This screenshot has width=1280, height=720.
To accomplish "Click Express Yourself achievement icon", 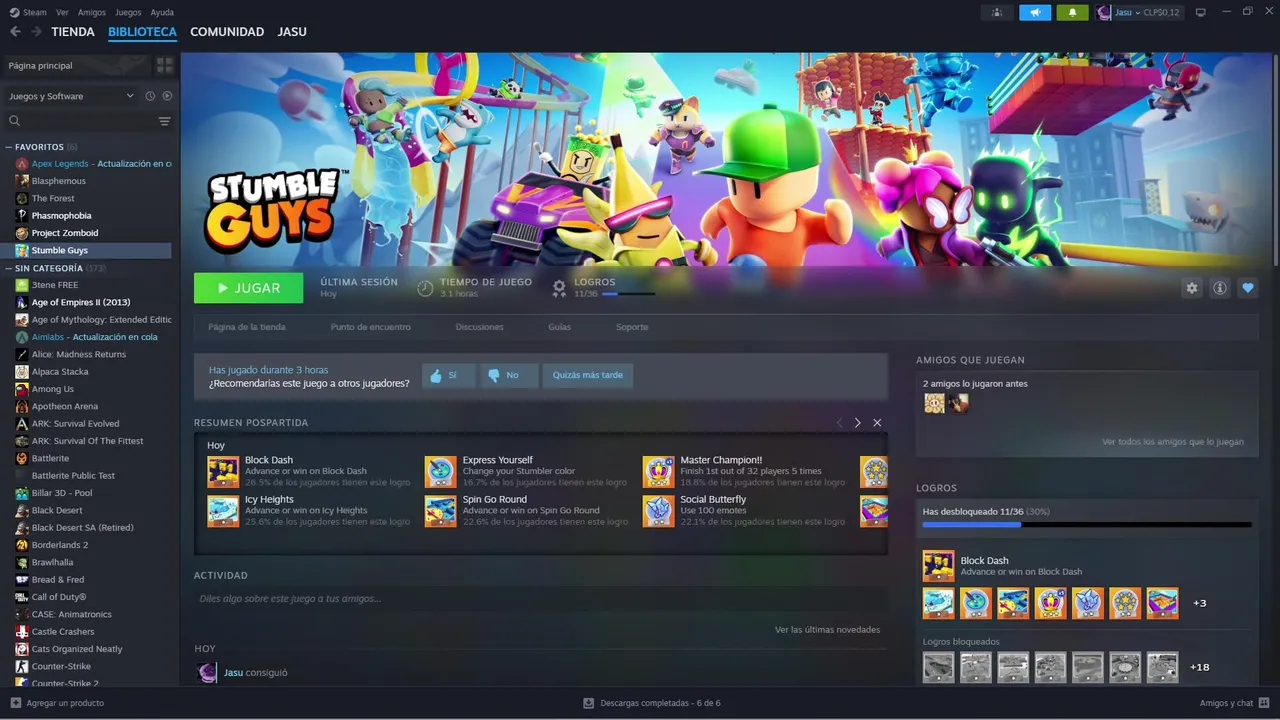I will [x=440, y=471].
